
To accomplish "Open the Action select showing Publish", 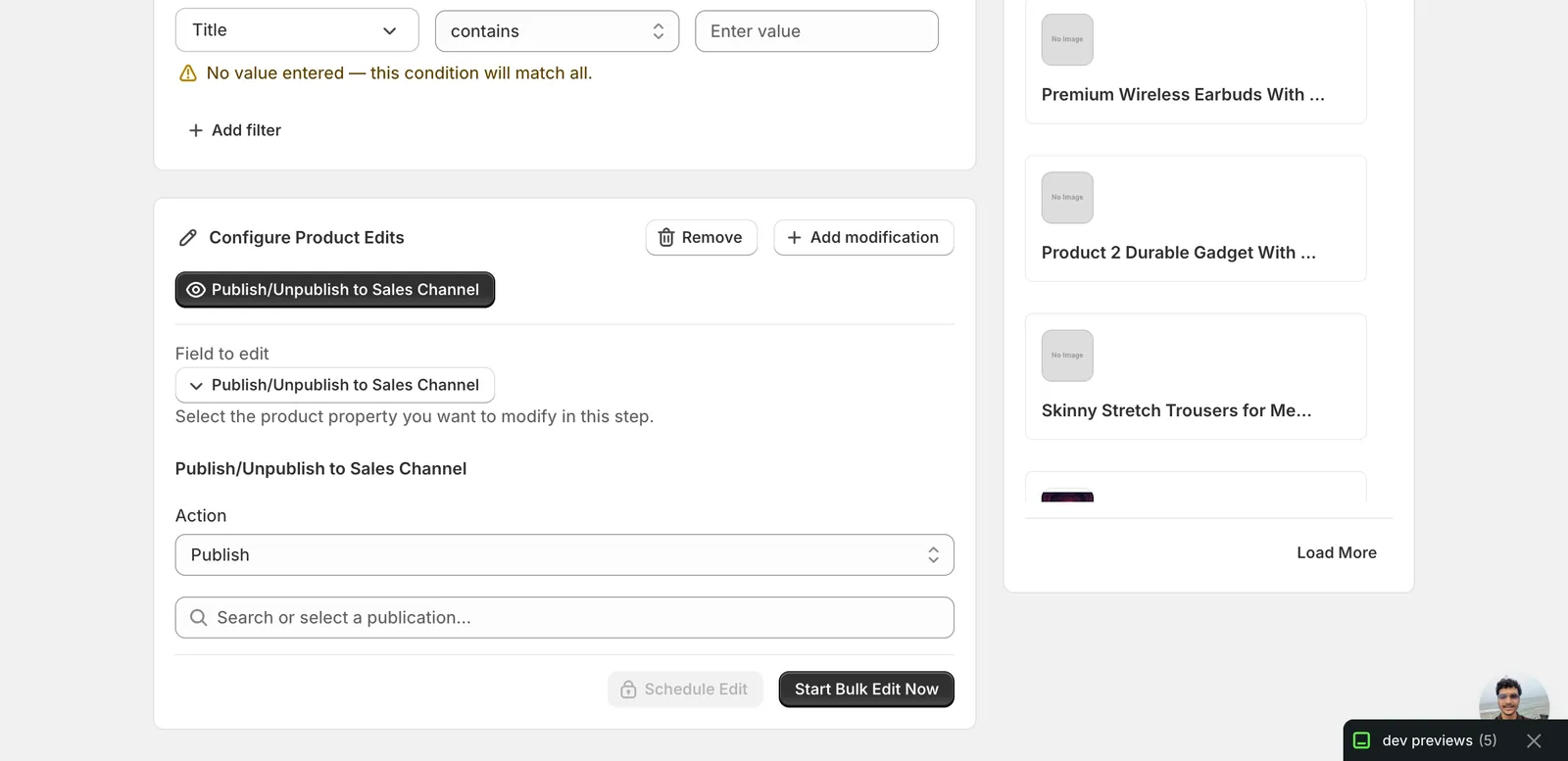I will (564, 555).
